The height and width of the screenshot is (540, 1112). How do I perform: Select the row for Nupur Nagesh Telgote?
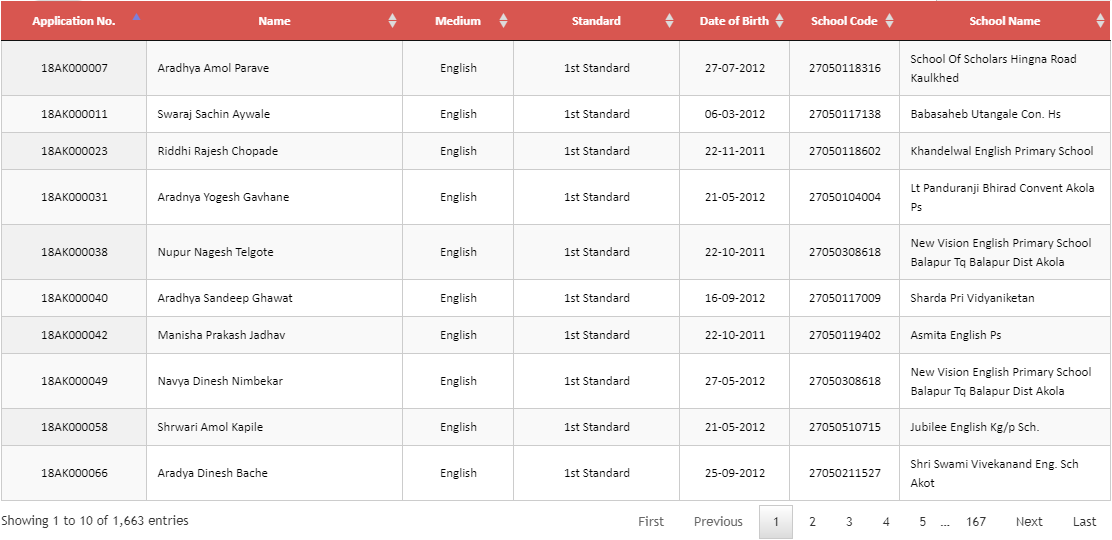click(x=556, y=252)
